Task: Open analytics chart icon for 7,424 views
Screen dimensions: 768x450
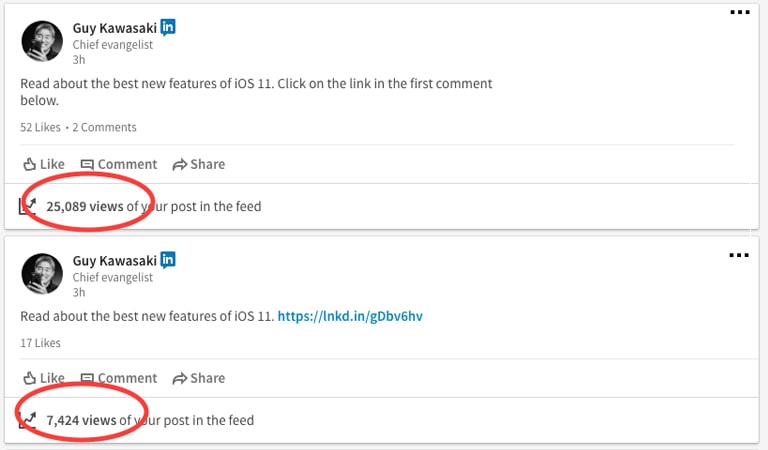Action: point(27,420)
